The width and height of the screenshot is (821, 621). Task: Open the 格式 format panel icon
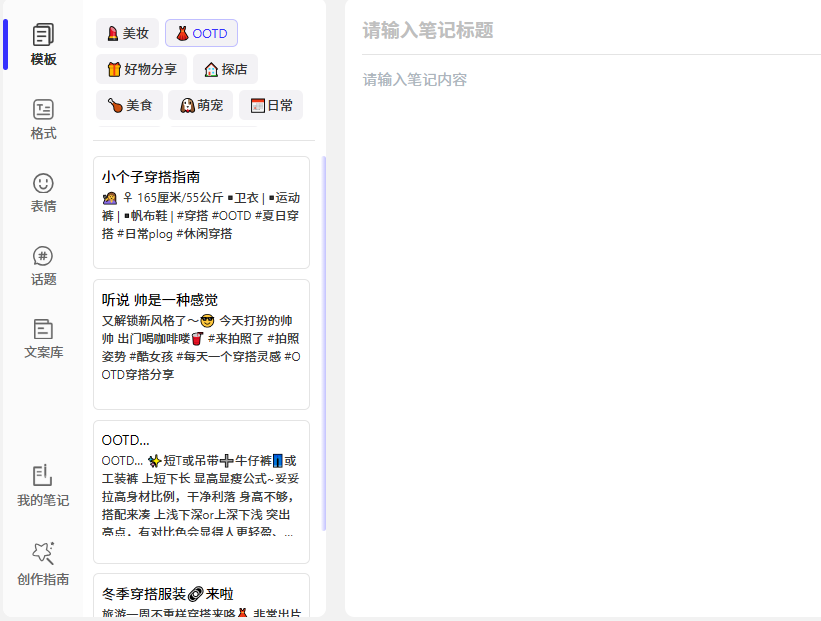[43, 119]
